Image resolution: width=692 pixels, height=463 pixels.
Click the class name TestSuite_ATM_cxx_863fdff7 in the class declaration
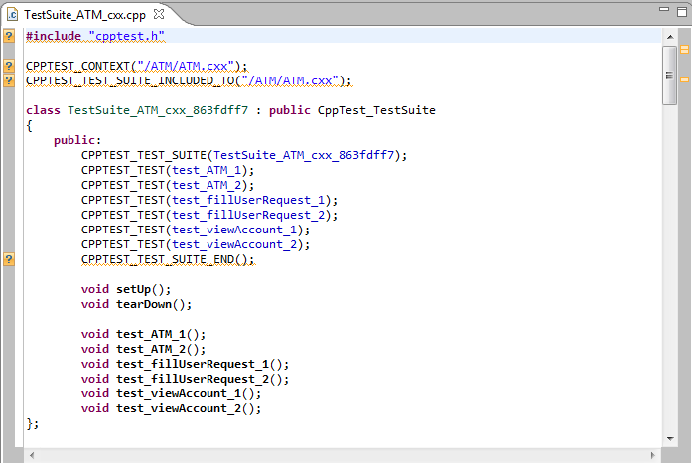coord(158,110)
